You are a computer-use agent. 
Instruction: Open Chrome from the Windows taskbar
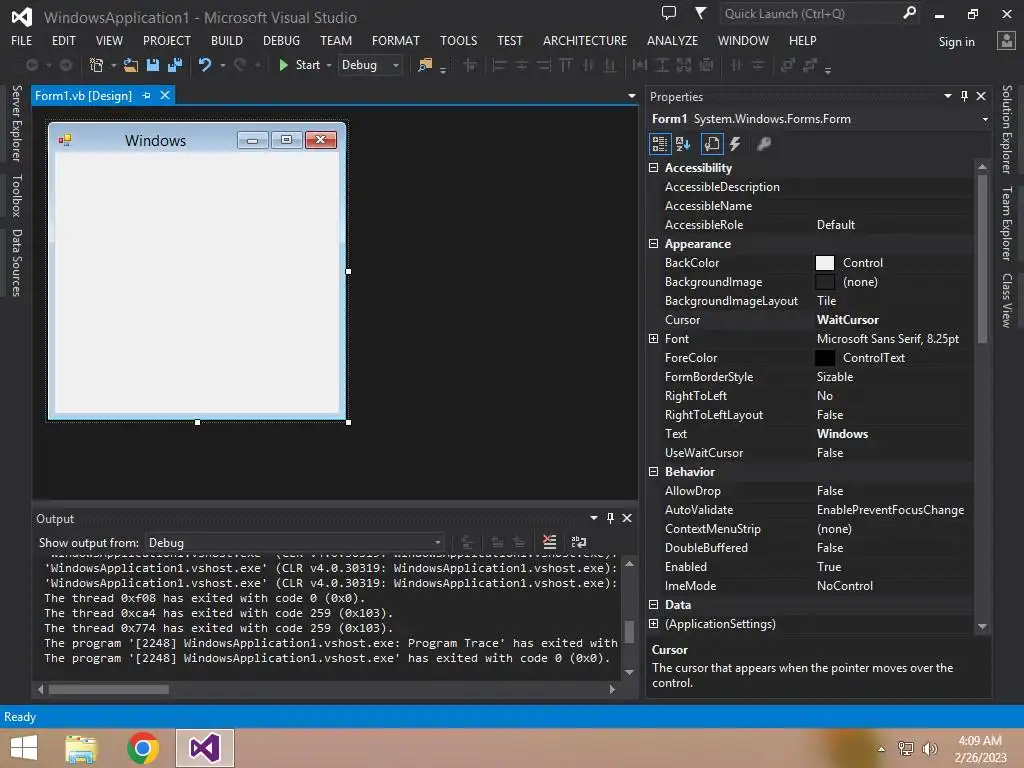click(x=143, y=748)
